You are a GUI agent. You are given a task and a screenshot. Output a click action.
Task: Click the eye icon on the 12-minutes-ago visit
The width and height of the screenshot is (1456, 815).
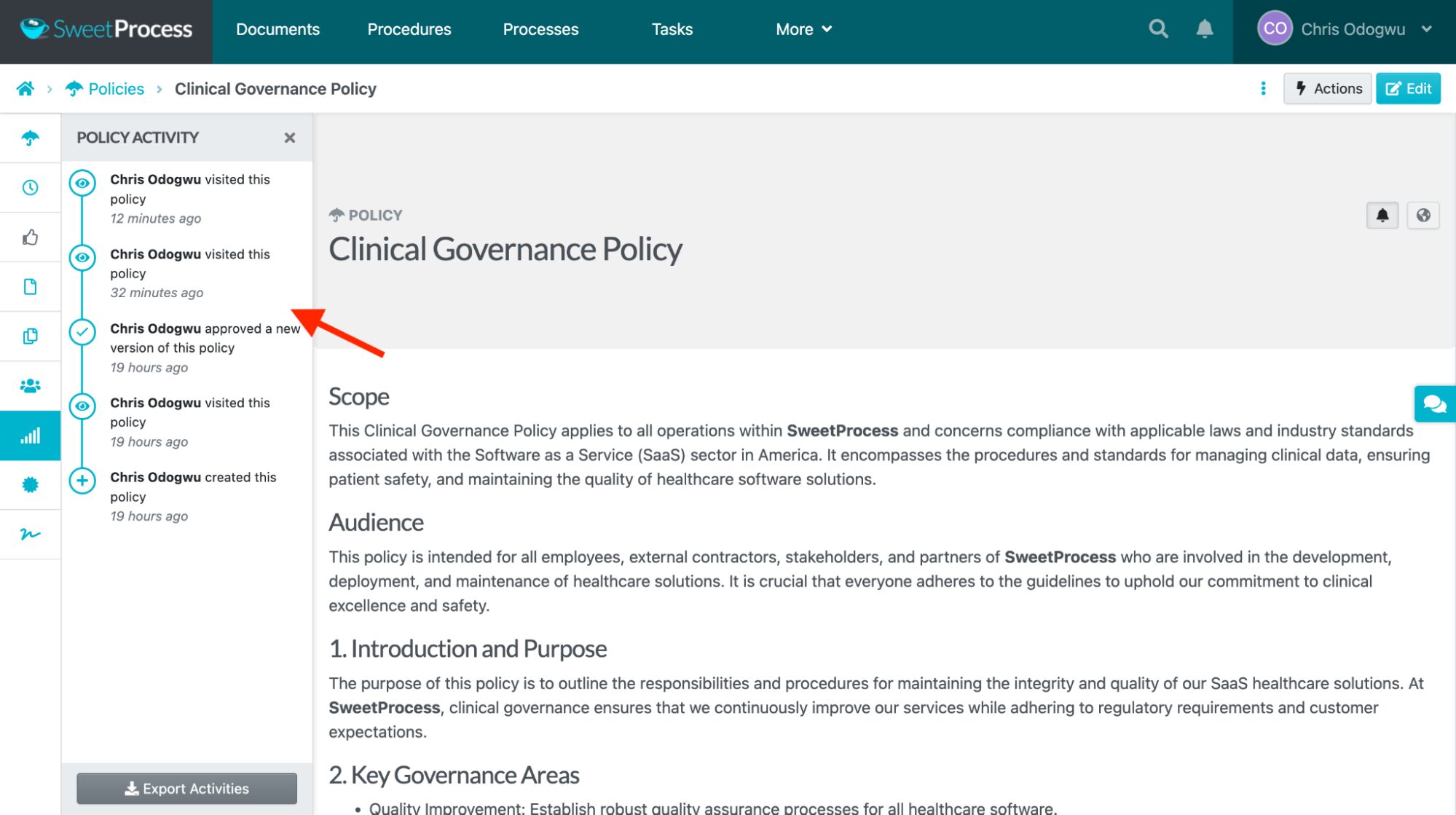[82, 184]
